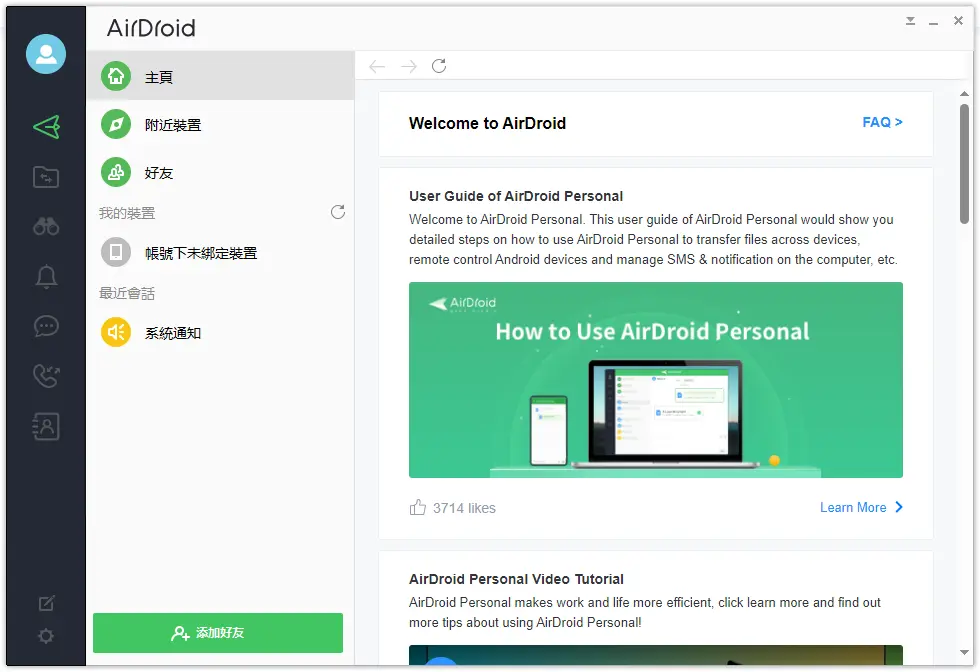
Task: Open the How to Use AirDroid Personal banner
Action: pyautogui.click(x=656, y=380)
